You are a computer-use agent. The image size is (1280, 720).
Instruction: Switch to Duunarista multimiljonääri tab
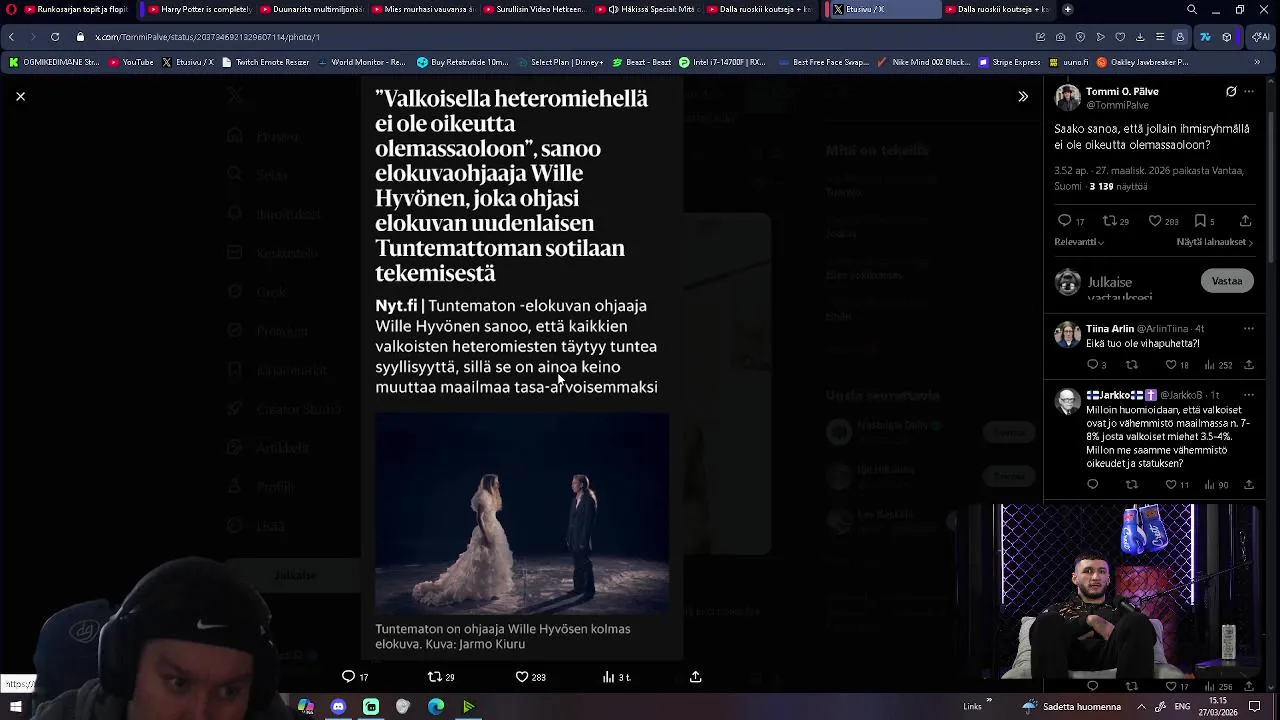pyautogui.click(x=314, y=9)
